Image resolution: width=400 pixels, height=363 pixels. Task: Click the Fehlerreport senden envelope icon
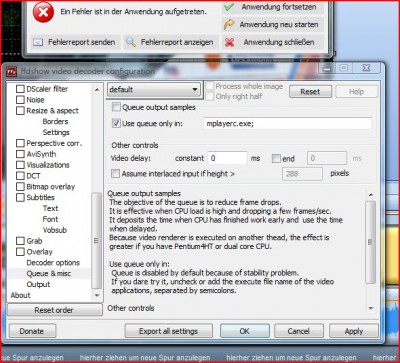[38, 42]
